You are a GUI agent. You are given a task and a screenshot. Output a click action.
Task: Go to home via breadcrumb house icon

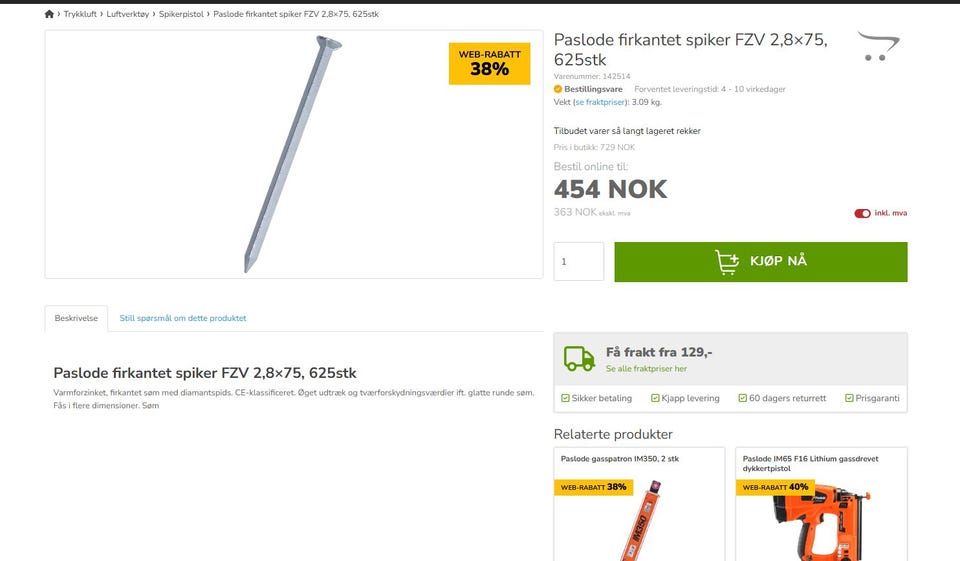click(x=50, y=14)
